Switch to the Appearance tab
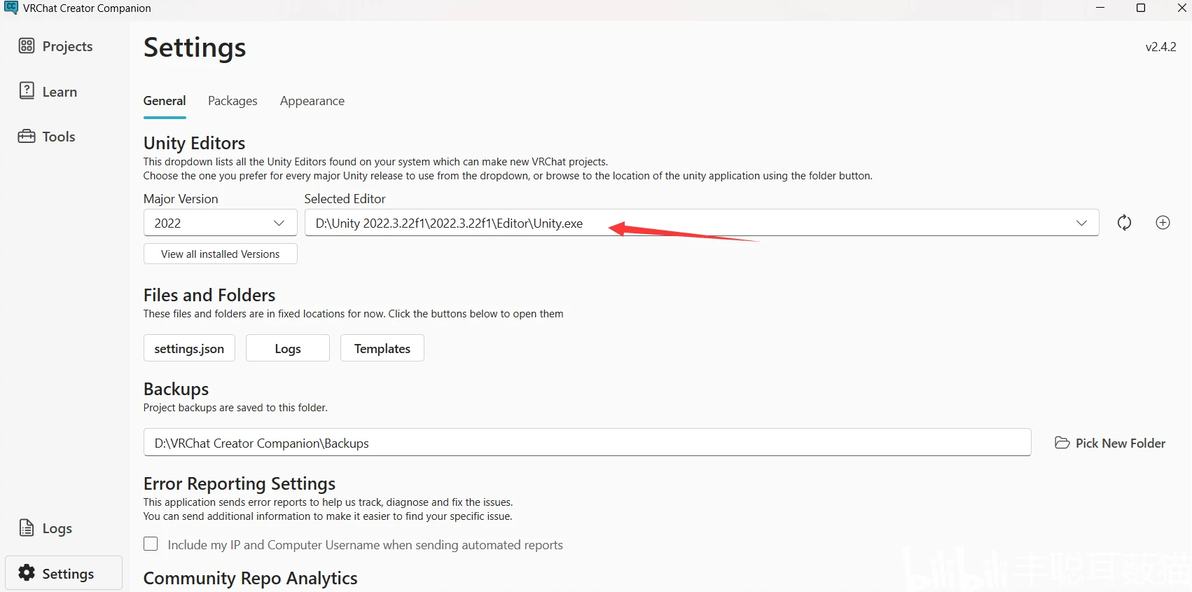This screenshot has height=592, width=1192. [312, 101]
